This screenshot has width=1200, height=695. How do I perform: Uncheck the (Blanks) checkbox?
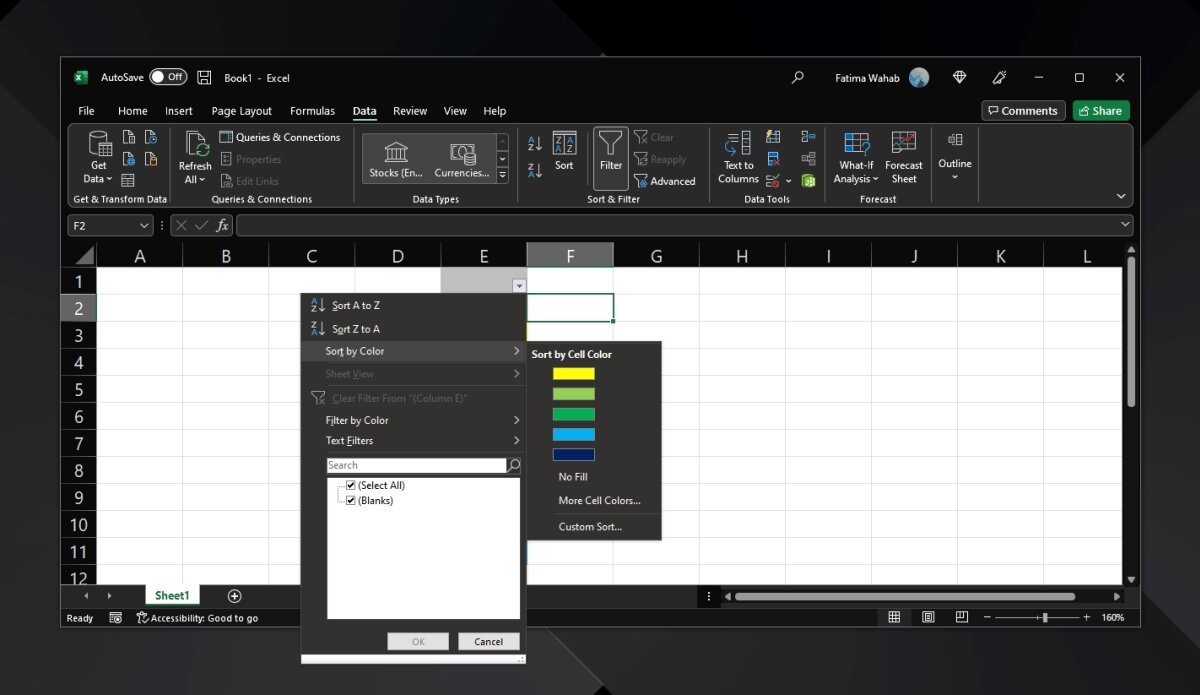351,500
